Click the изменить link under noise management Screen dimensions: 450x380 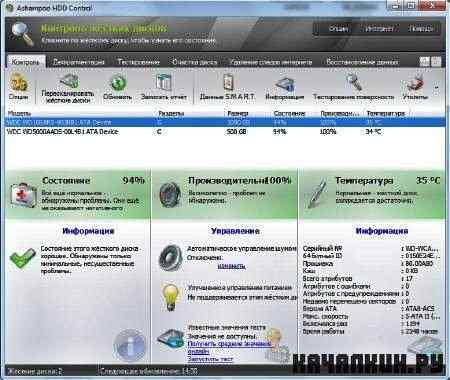pos(232,266)
